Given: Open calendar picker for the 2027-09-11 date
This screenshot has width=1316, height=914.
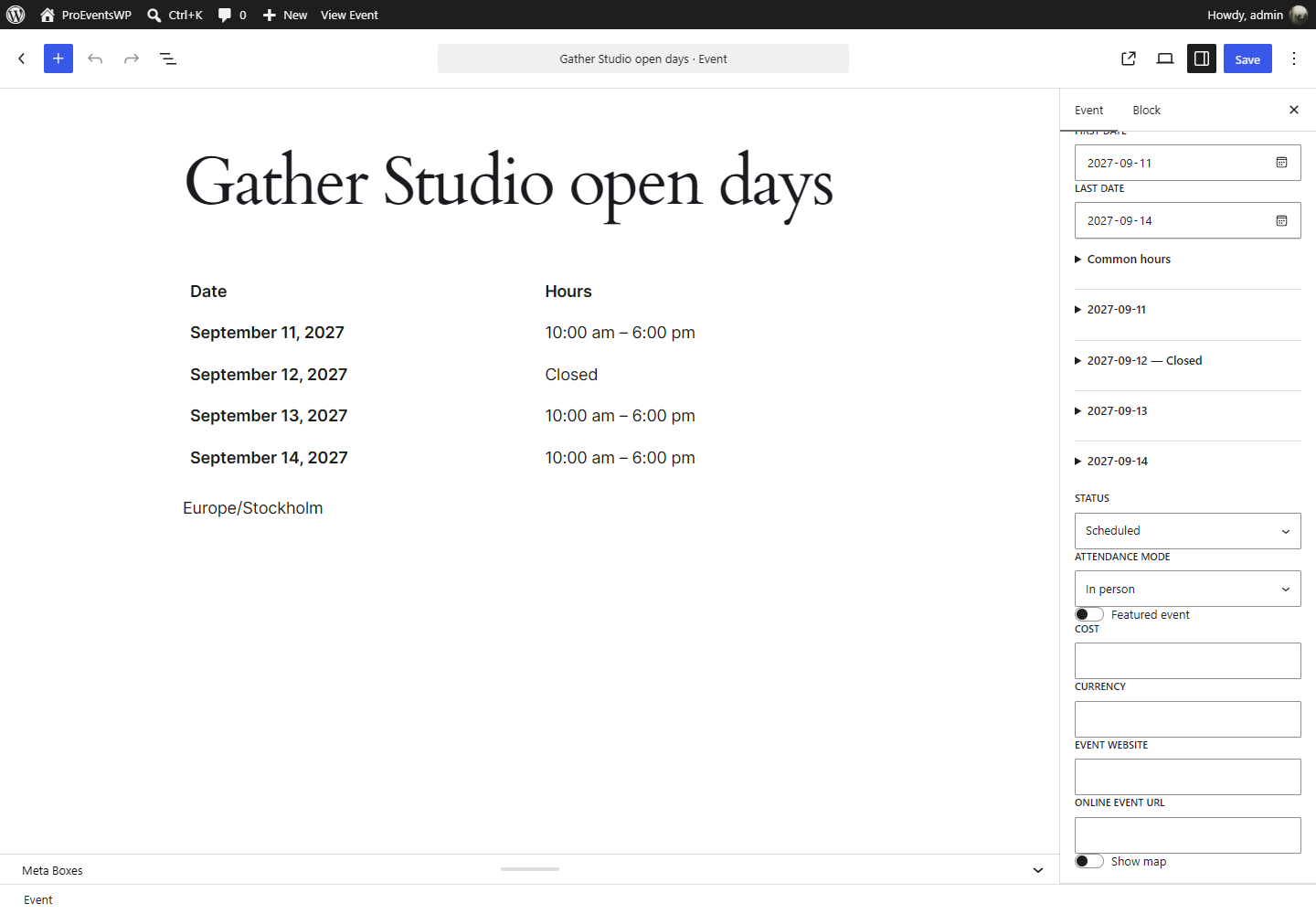Looking at the screenshot, I should point(1281,163).
